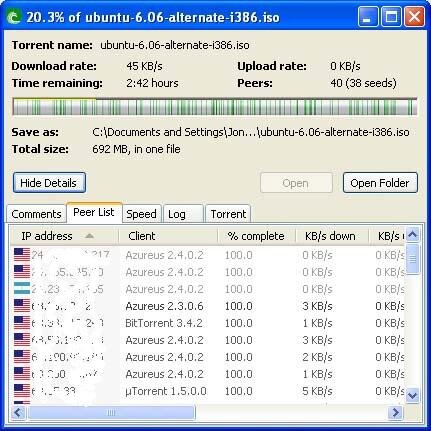Click the light blue striped flag icon
This screenshot has width=431, height=431.
[x=22, y=289]
